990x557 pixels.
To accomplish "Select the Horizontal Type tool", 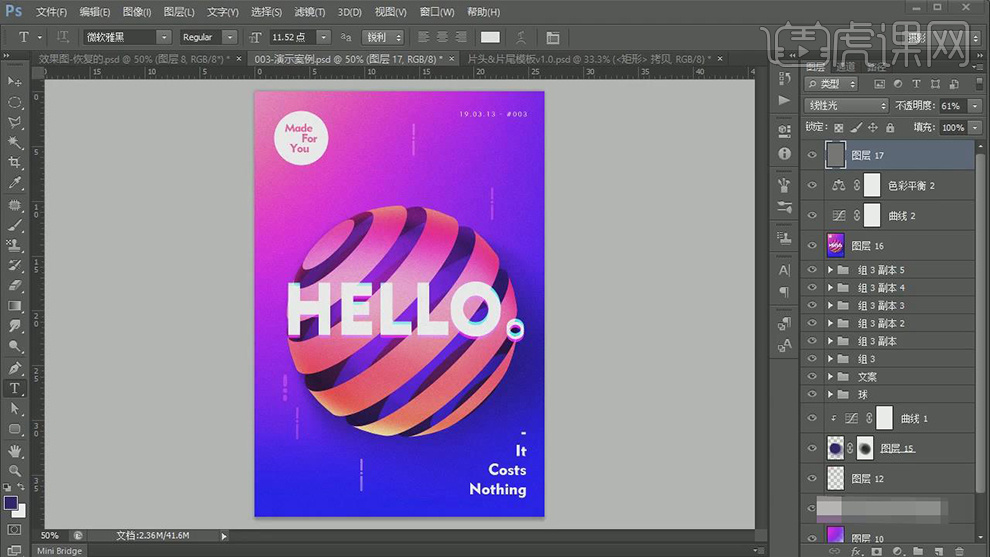I will (14, 388).
